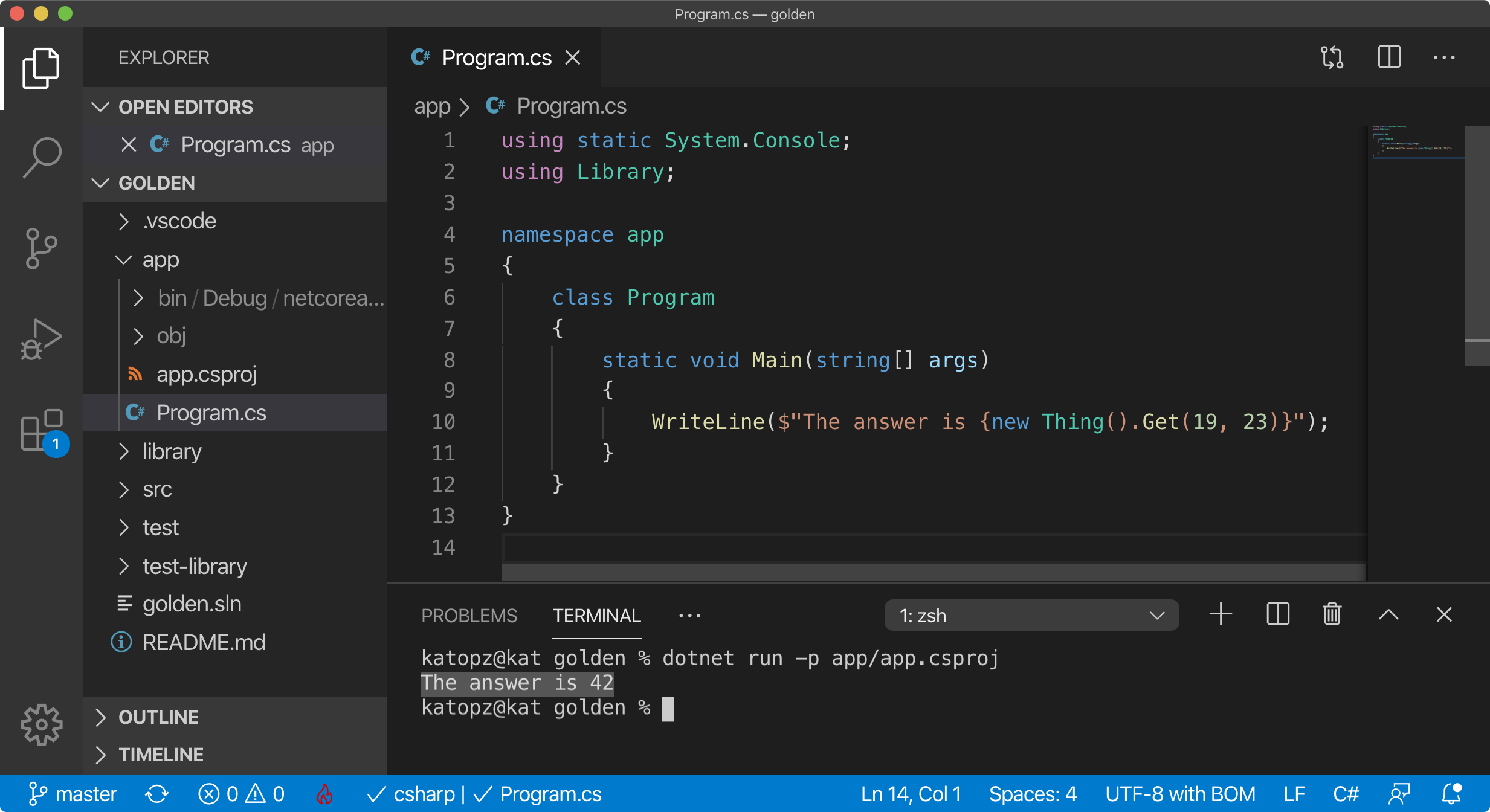Maximize the terminal panel size
The height and width of the screenshot is (812, 1490).
1388,615
